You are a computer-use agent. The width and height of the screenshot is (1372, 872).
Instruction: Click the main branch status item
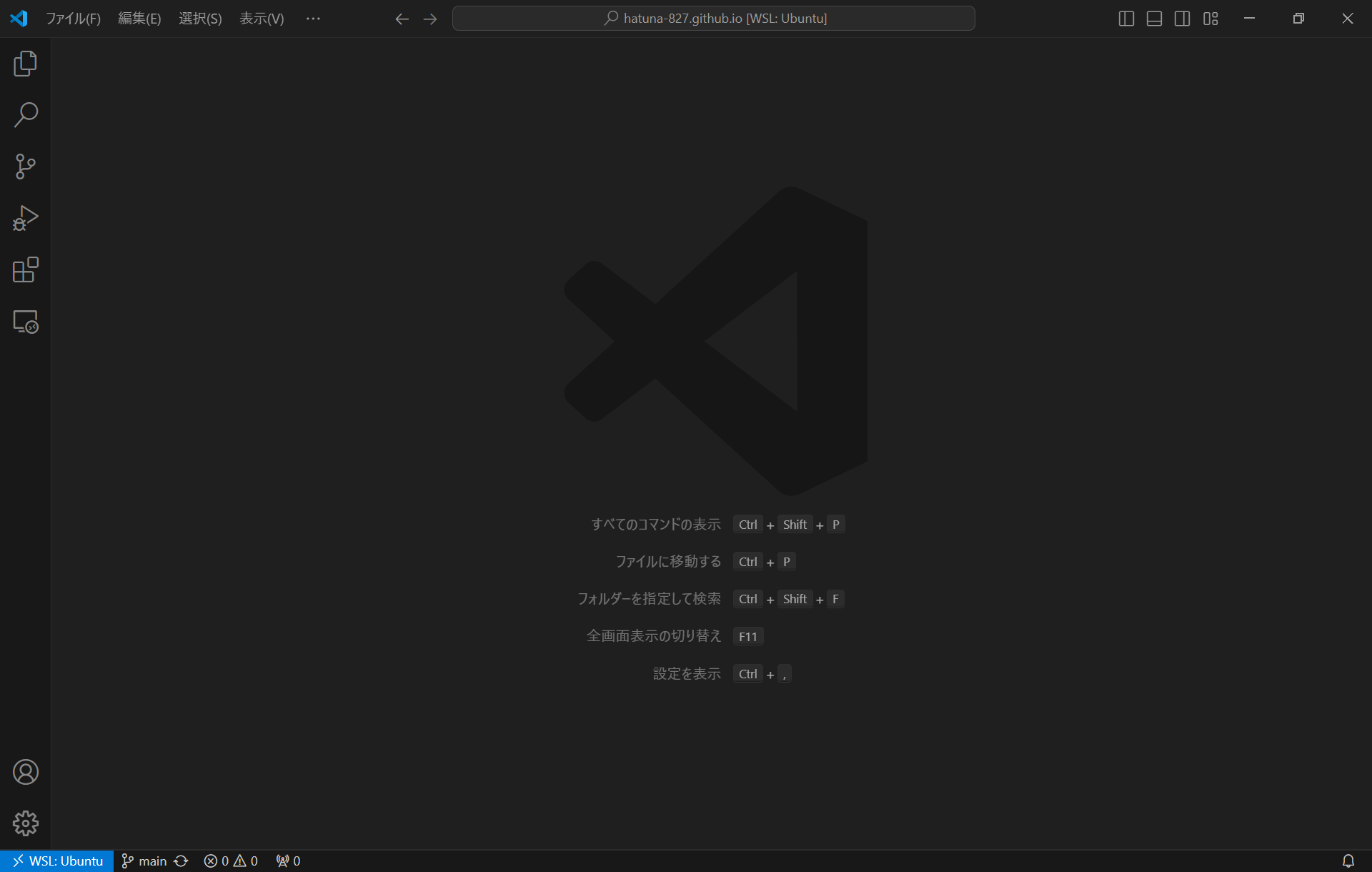click(144, 861)
